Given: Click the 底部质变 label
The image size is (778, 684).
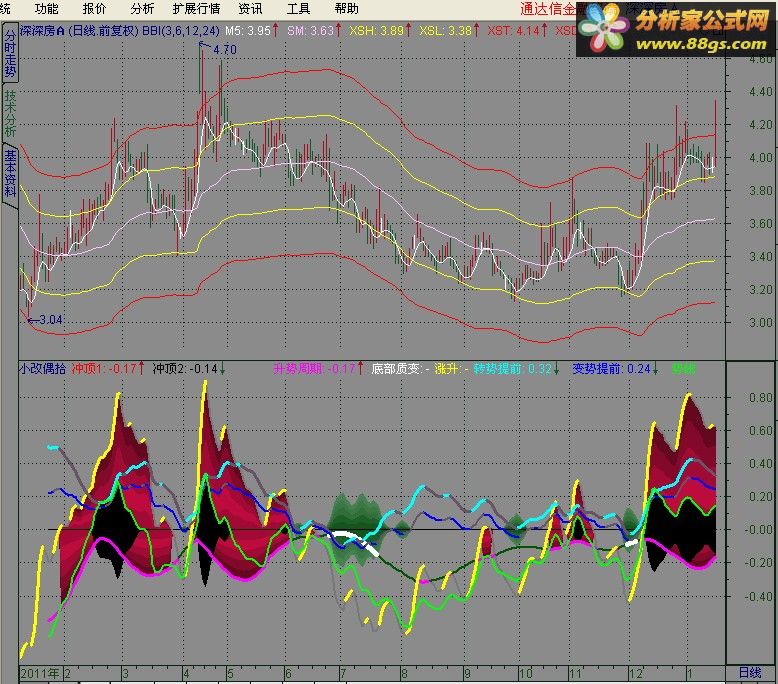Looking at the screenshot, I should pyautogui.click(x=396, y=369).
